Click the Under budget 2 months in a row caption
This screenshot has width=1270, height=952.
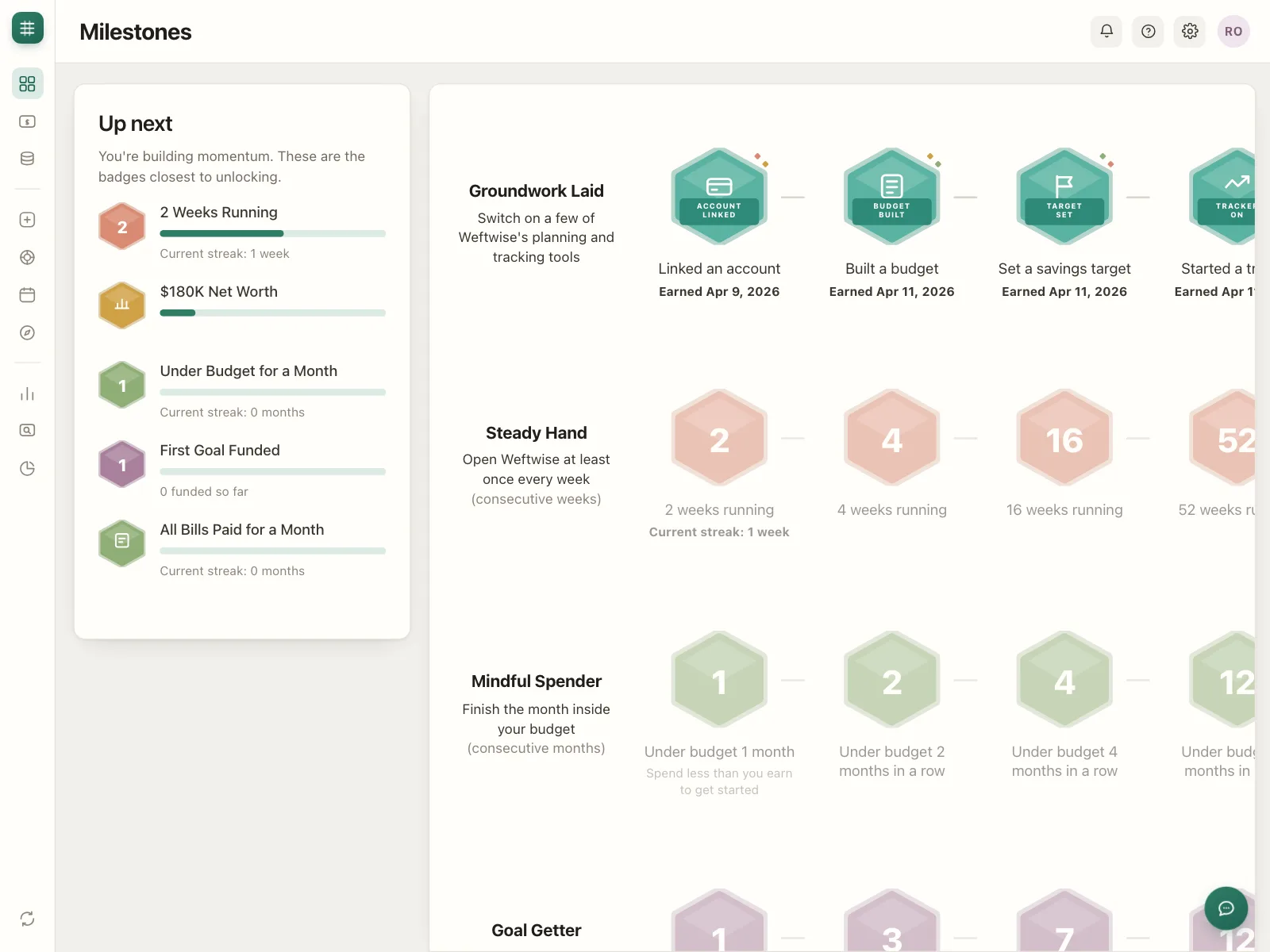pyautogui.click(x=892, y=762)
